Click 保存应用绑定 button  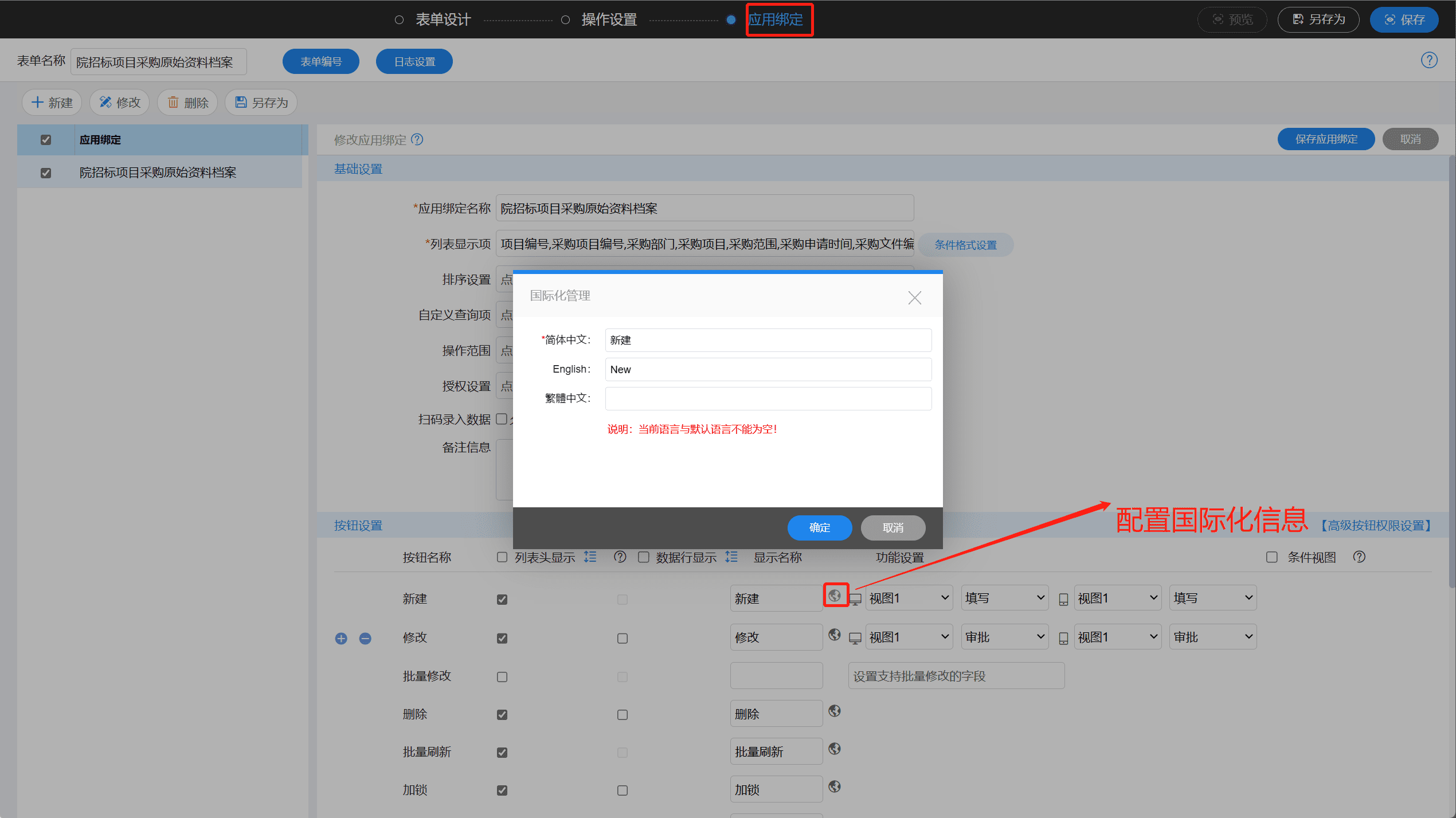coord(1326,139)
